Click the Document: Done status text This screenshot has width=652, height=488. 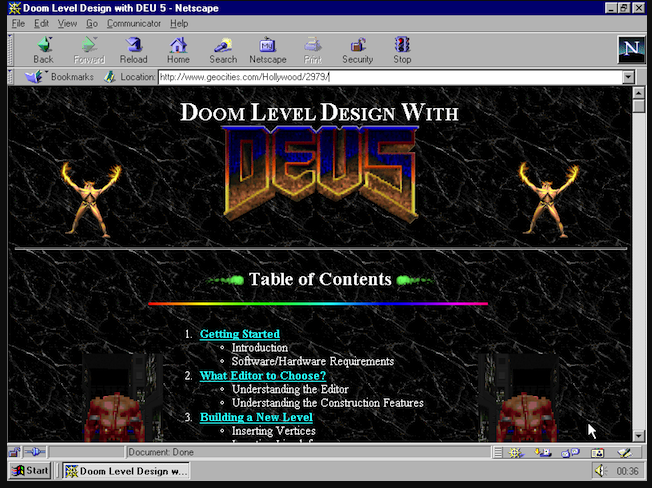[x=161, y=452]
